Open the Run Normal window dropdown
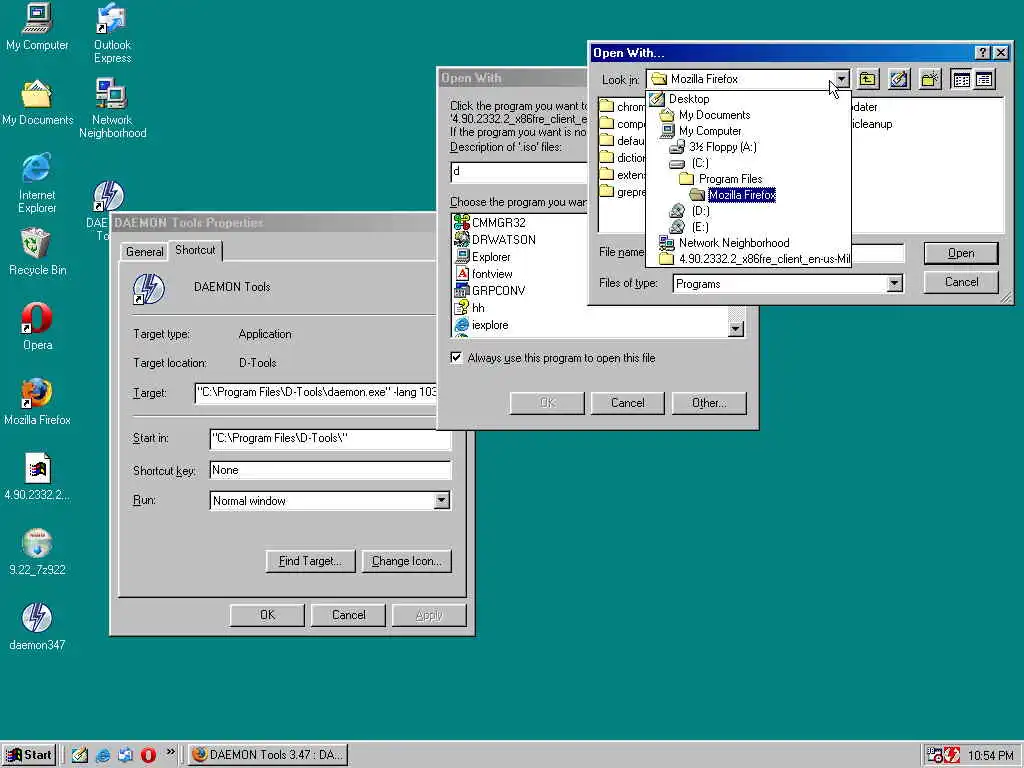Image resolution: width=1024 pixels, height=768 pixels. (441, 500)
